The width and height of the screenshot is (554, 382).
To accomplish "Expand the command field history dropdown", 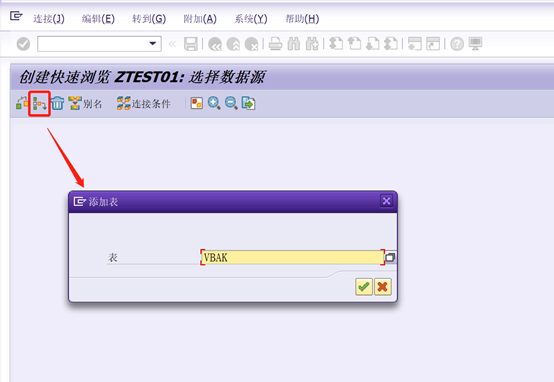I will pyautogui.click(x=153, y=44).
